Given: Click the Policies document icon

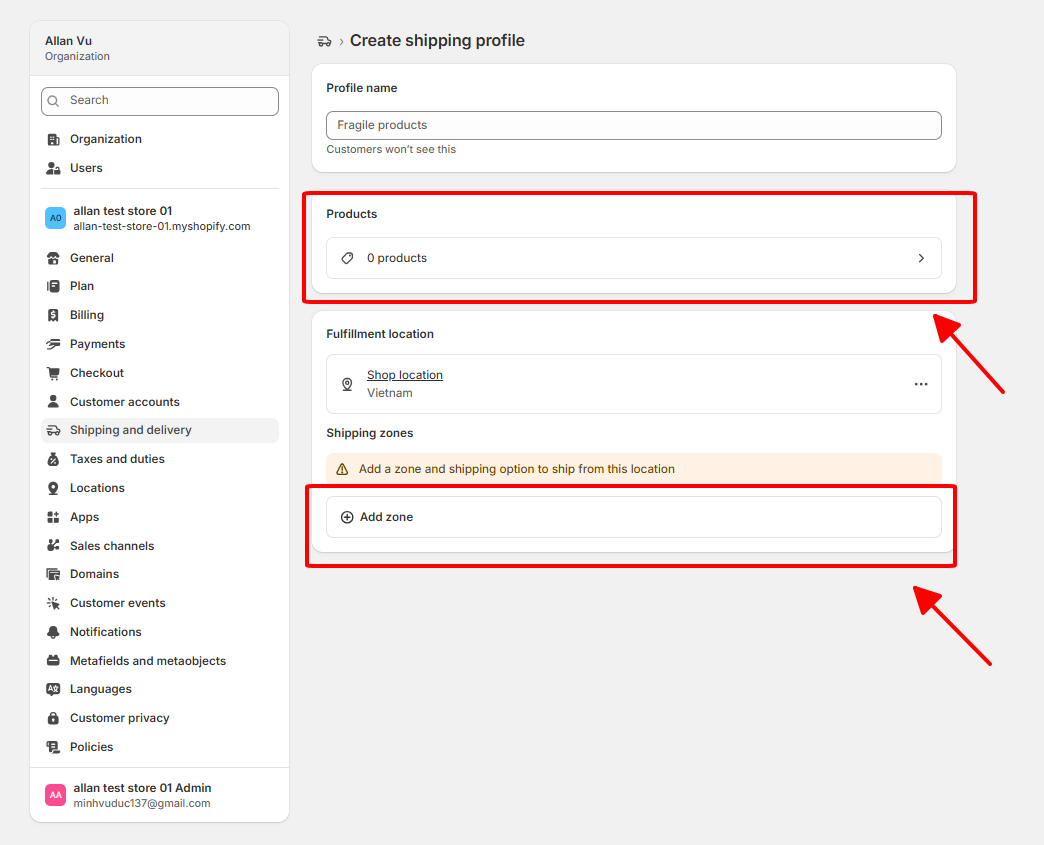Looking at the screenshot, I should pyautogui.click(x=53, y=747).
